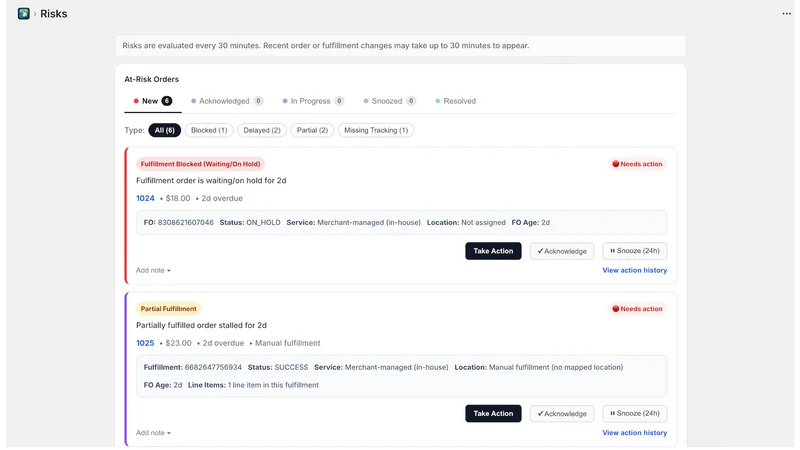View action history for order 1024
This screenshot has height=450, width=800.
coord(635,270)
